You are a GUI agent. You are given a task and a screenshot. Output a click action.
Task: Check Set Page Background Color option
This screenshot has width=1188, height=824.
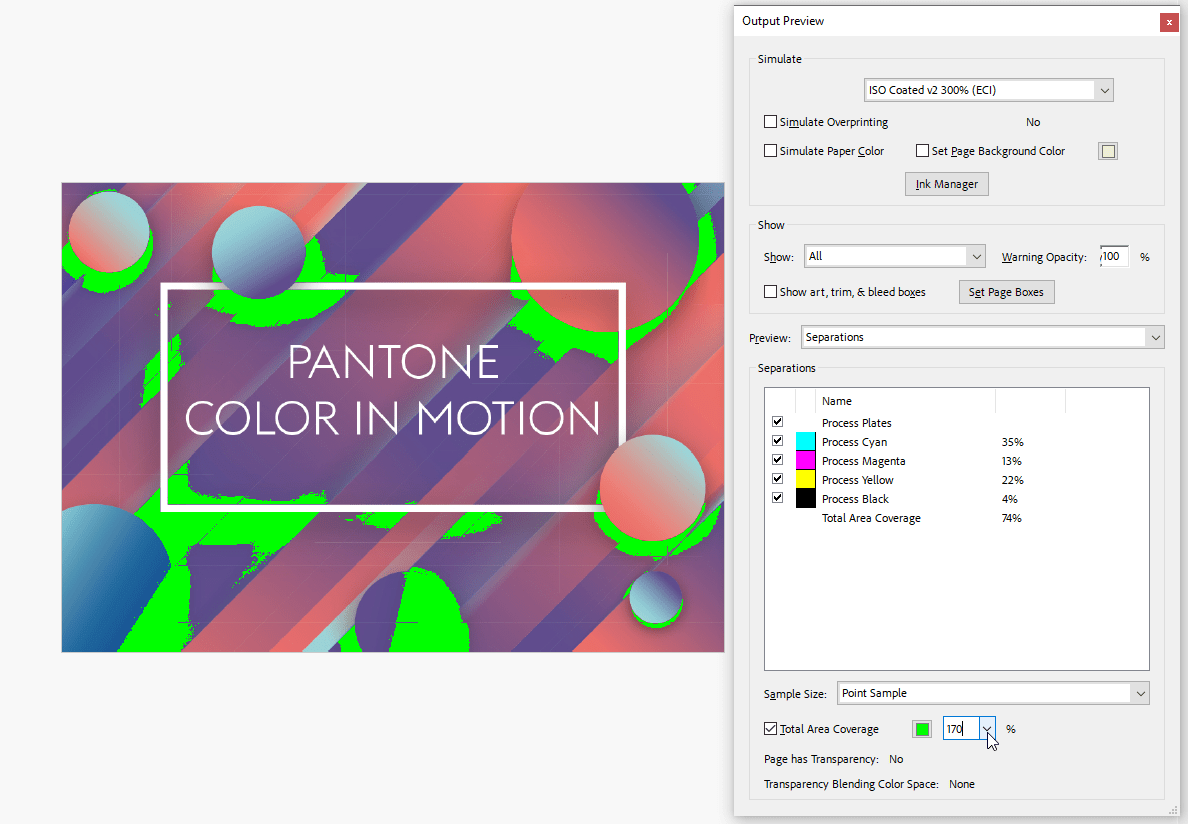pos(922,151)
